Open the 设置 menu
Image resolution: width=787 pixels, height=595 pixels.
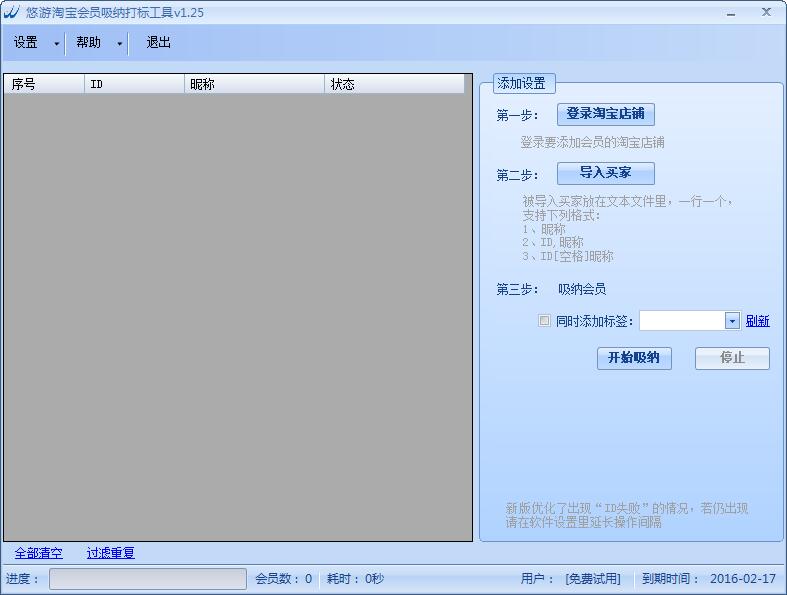[x=26, y=43]
